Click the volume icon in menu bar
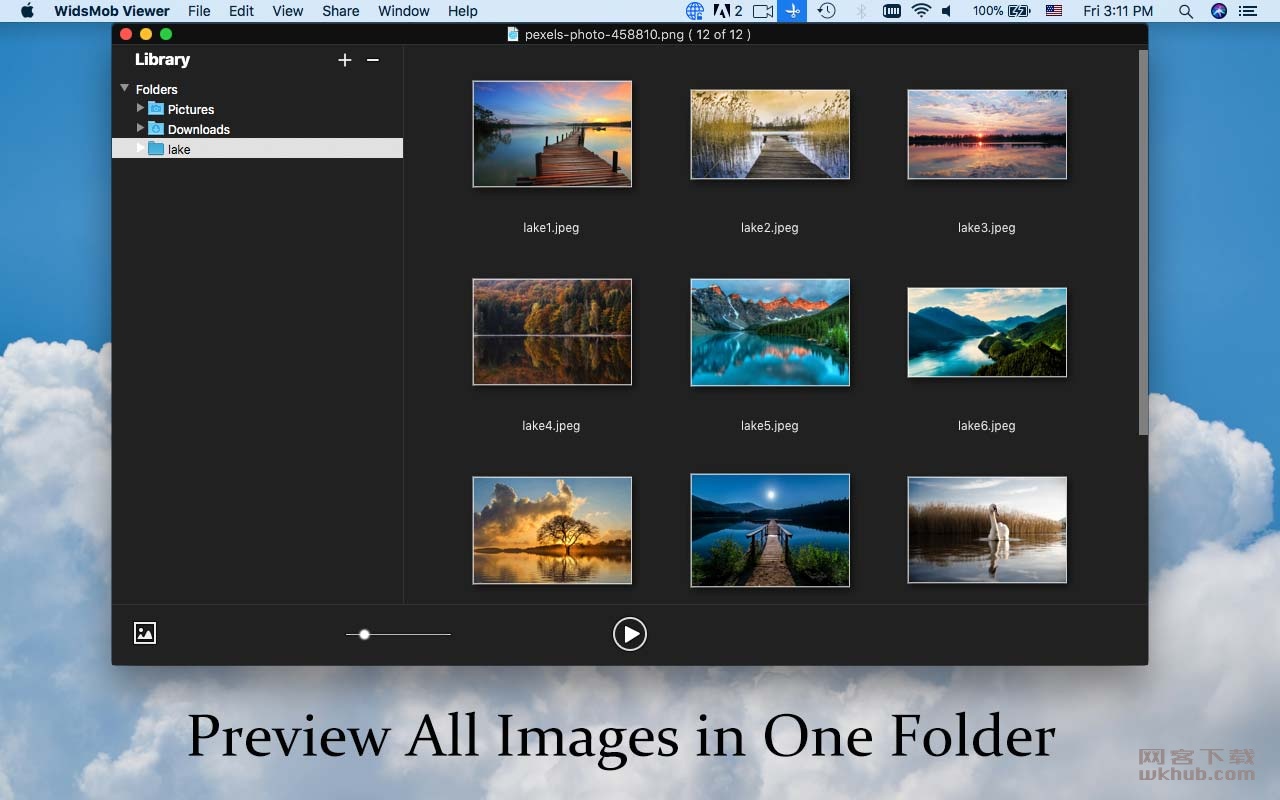Screen dimensions: 1280x800 947,11
